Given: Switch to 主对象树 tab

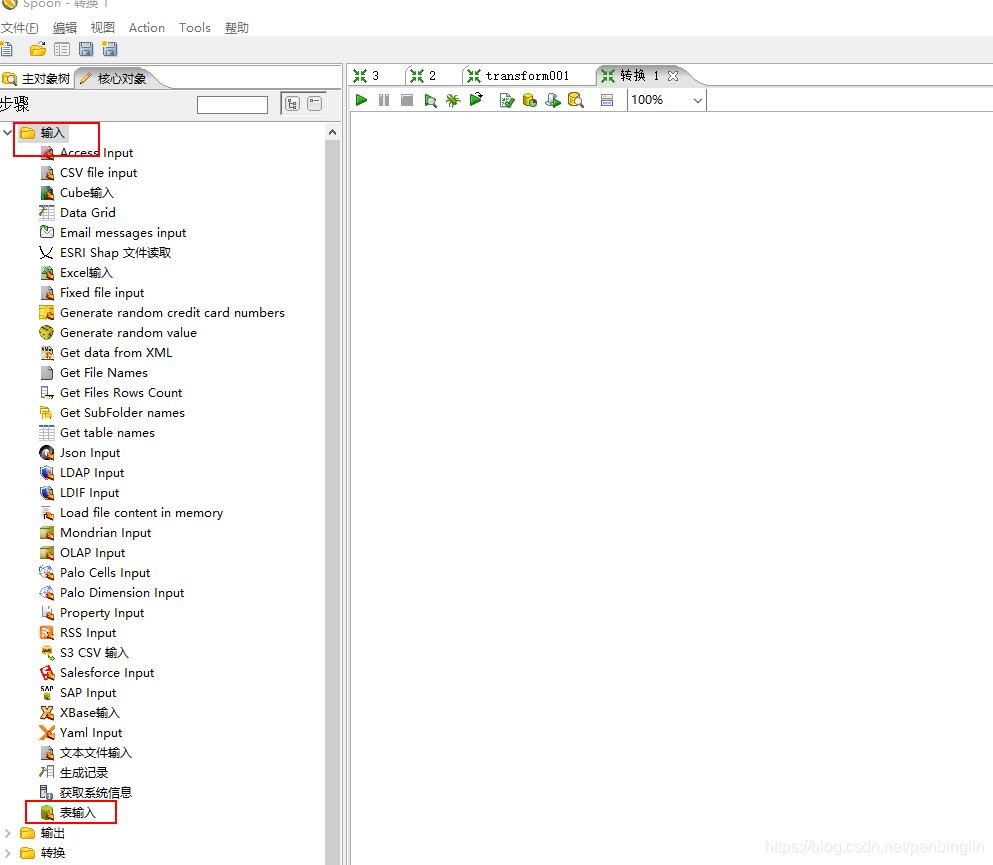Looking at the screenshot, I should click(x=37, y=79).
